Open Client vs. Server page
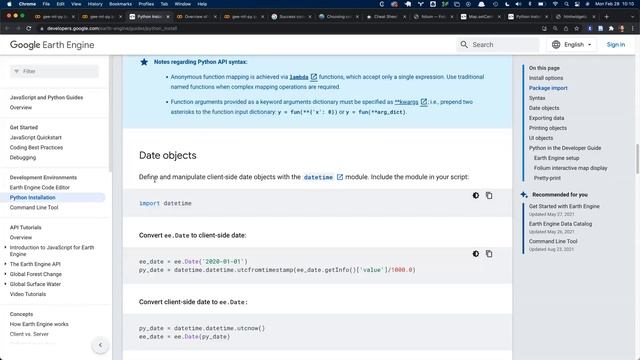This screenshot has width=640, height=360. pyautogui.click(x=29, y=334)
